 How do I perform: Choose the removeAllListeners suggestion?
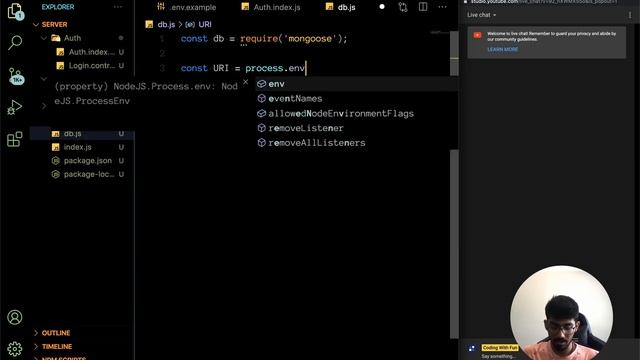(x=356, y=143)
